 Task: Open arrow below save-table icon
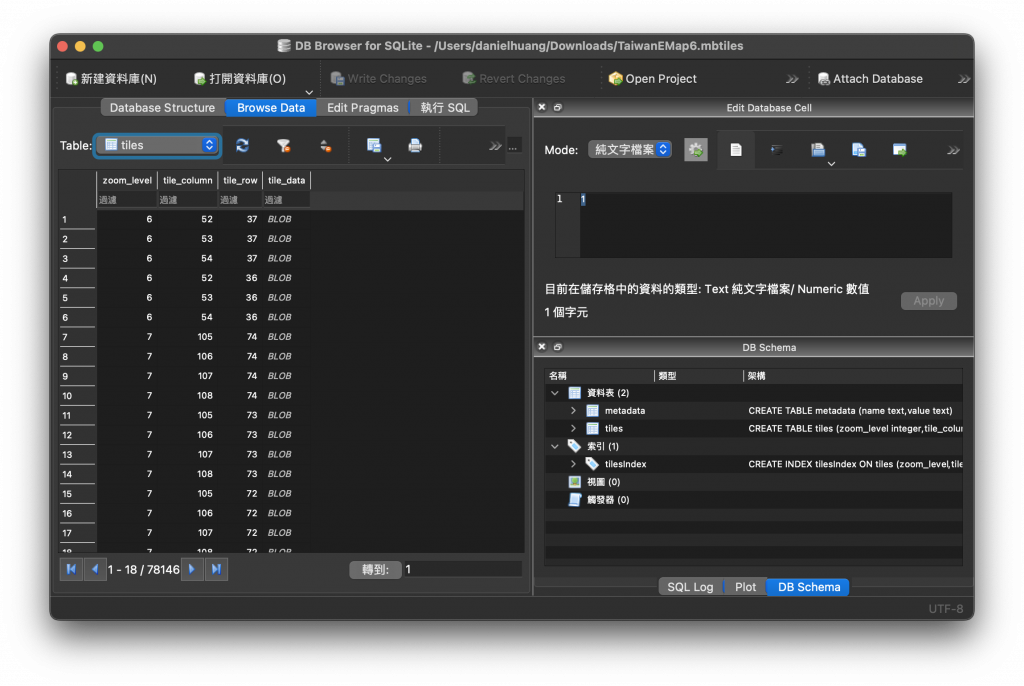[x=387, y=159]
